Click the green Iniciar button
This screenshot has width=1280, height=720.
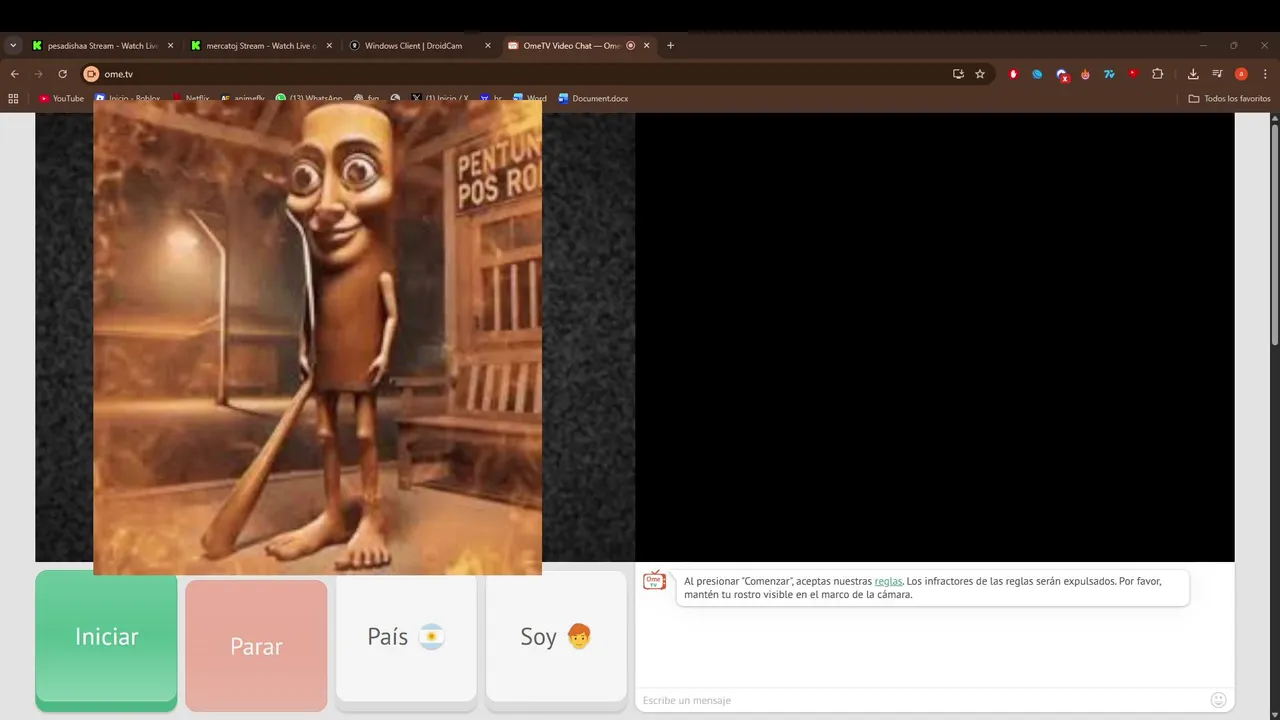106,640
